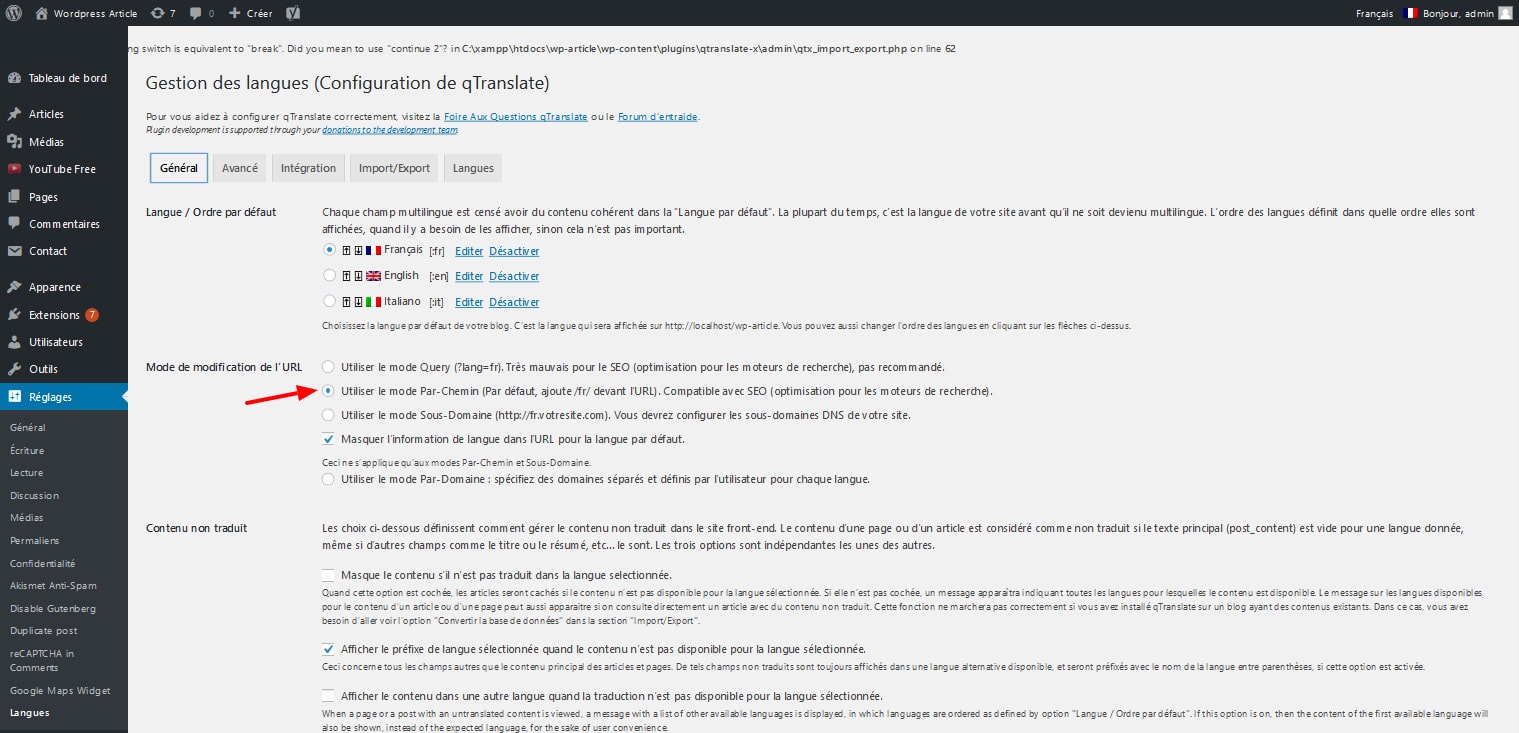Click the Outils wrench icon
1519x733 pixels.
point(14,369)
